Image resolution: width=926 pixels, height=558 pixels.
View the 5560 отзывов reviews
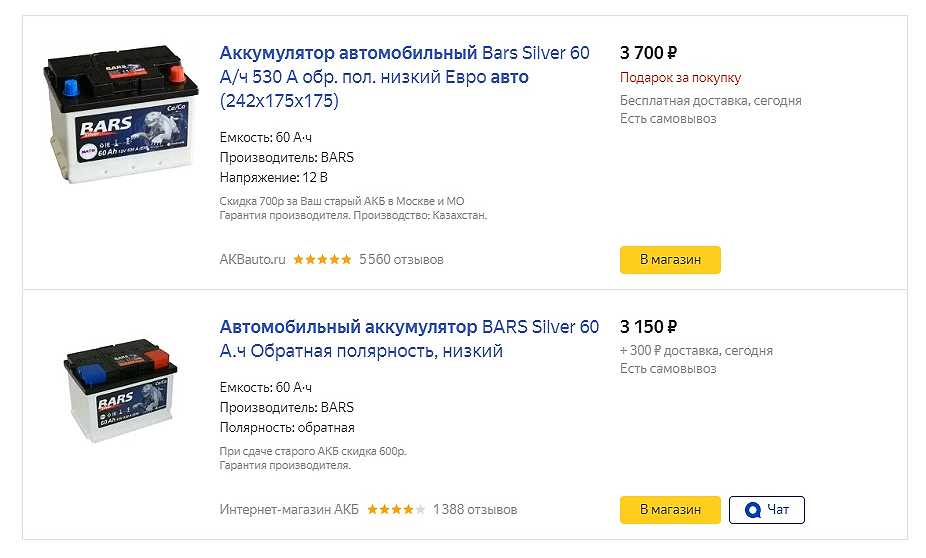coord(401,260)
